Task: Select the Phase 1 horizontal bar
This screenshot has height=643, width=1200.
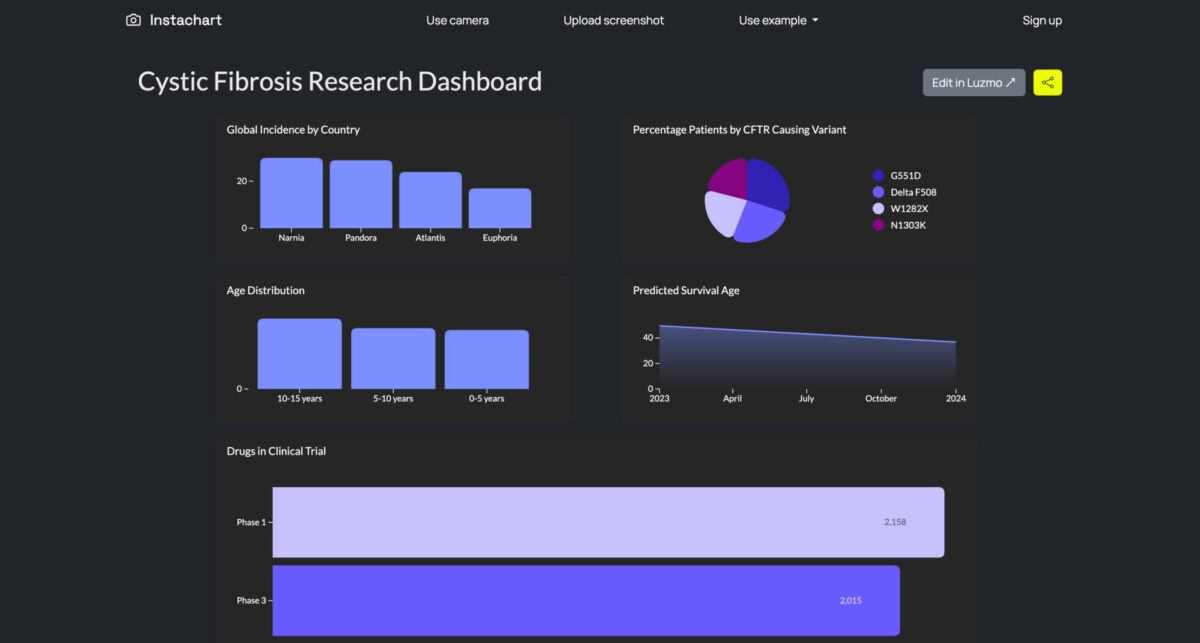Action: (608, 522)
